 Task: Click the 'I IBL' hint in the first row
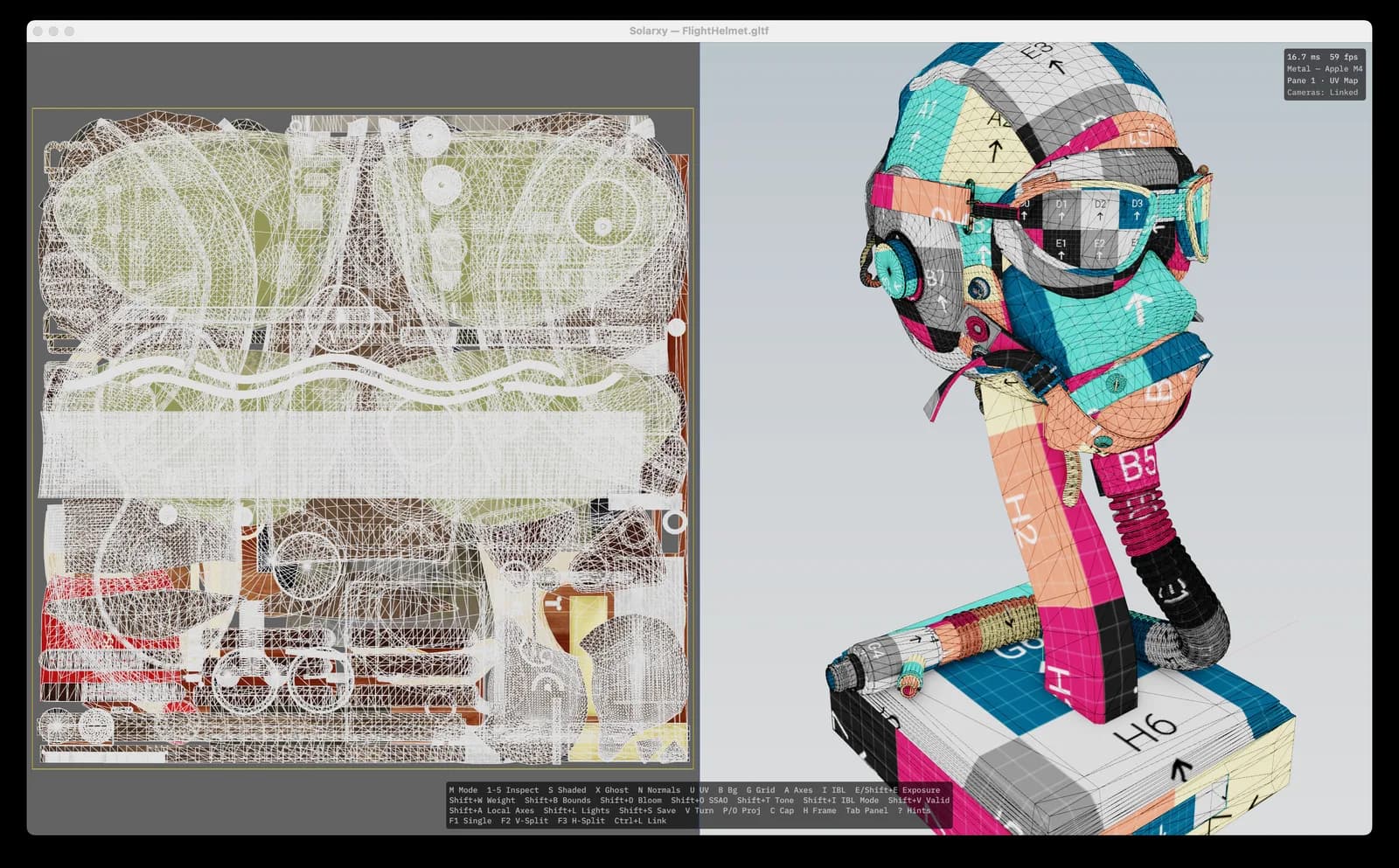(834, 790)
